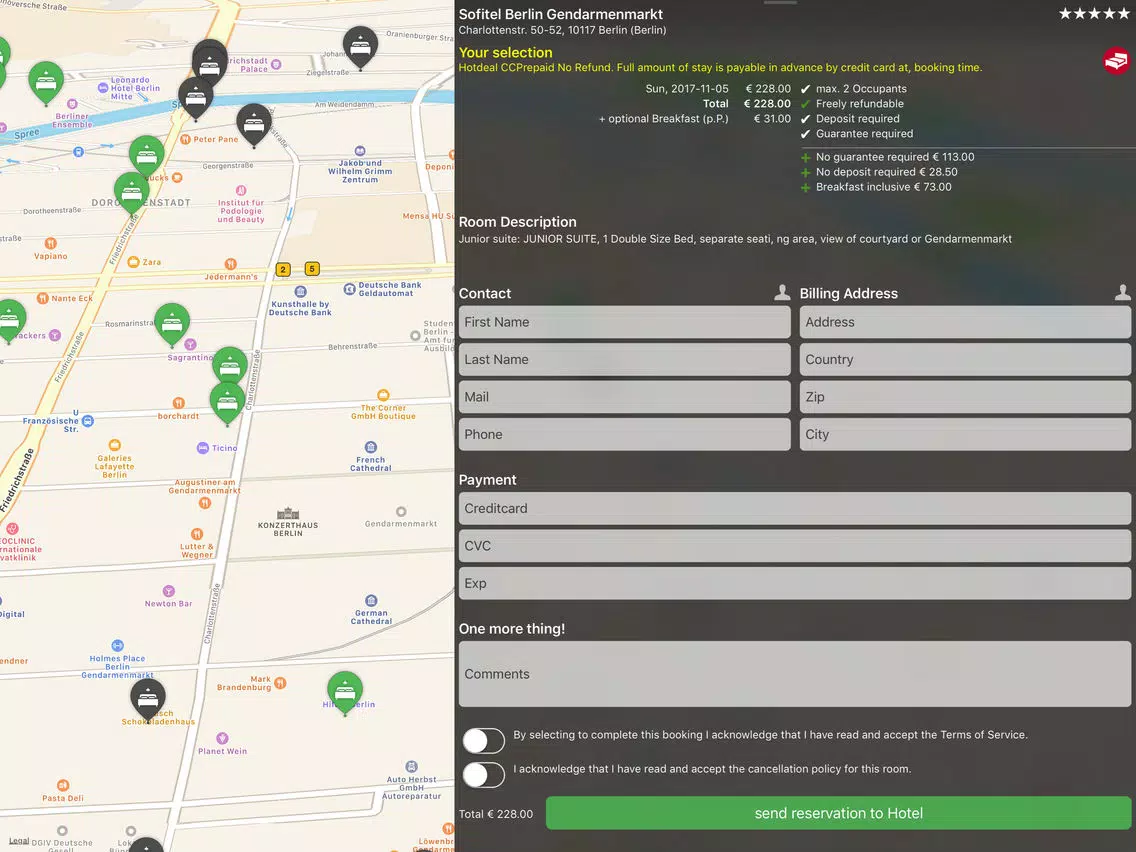The height and width of the screenshot is (852, 1136).
Task: Select the green Hilton Berlin hotel pin
Action: point(345,692)
